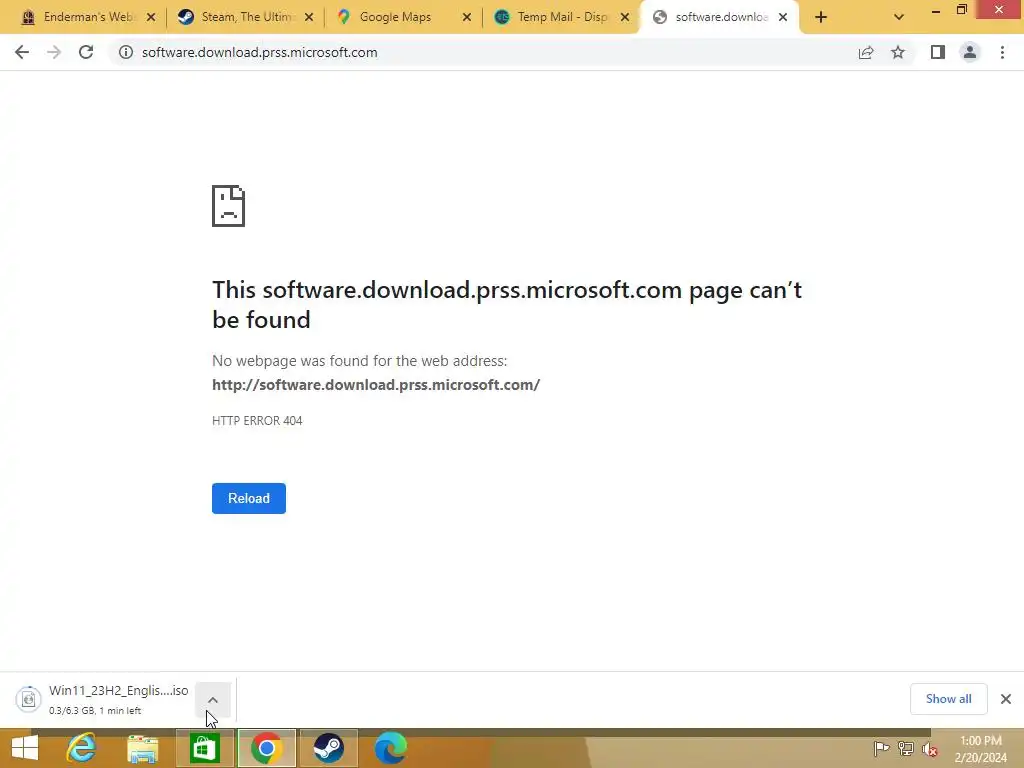This screenshot has height=768, width=1024.
Task: Launch Microsoft Edge from taskbar
Action: pos(391,748)
